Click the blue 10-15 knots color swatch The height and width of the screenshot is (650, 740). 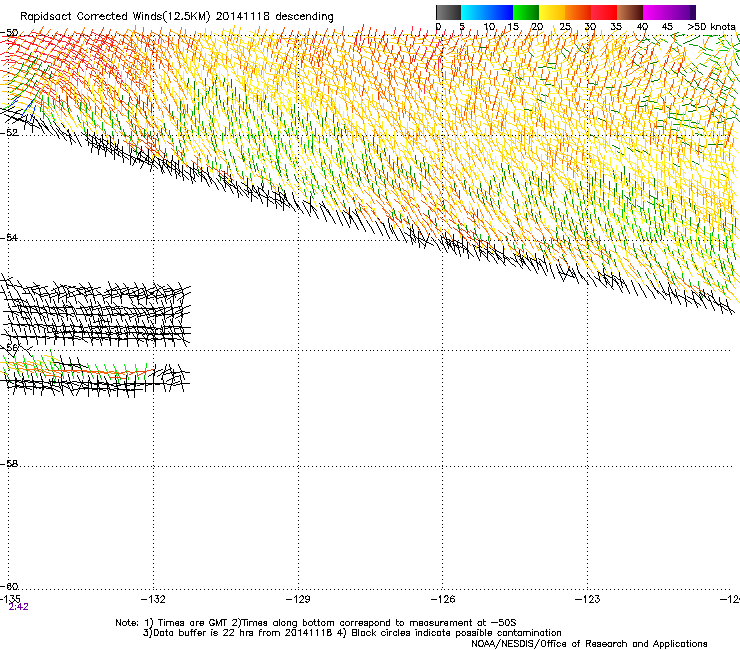500,12
